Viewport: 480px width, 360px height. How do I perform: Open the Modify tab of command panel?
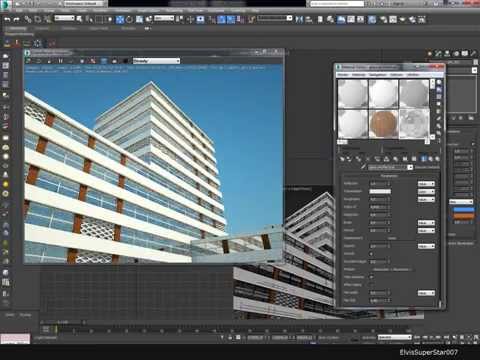[438, 53]
